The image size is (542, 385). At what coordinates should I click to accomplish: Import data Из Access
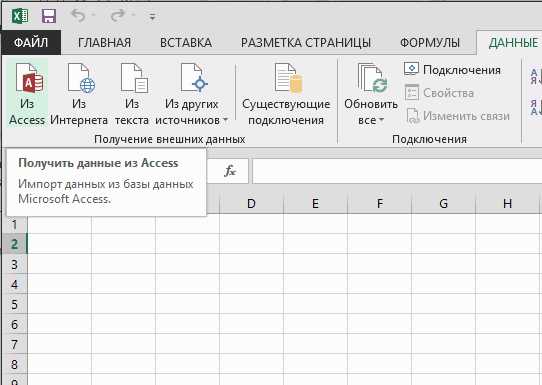(27, 94)
